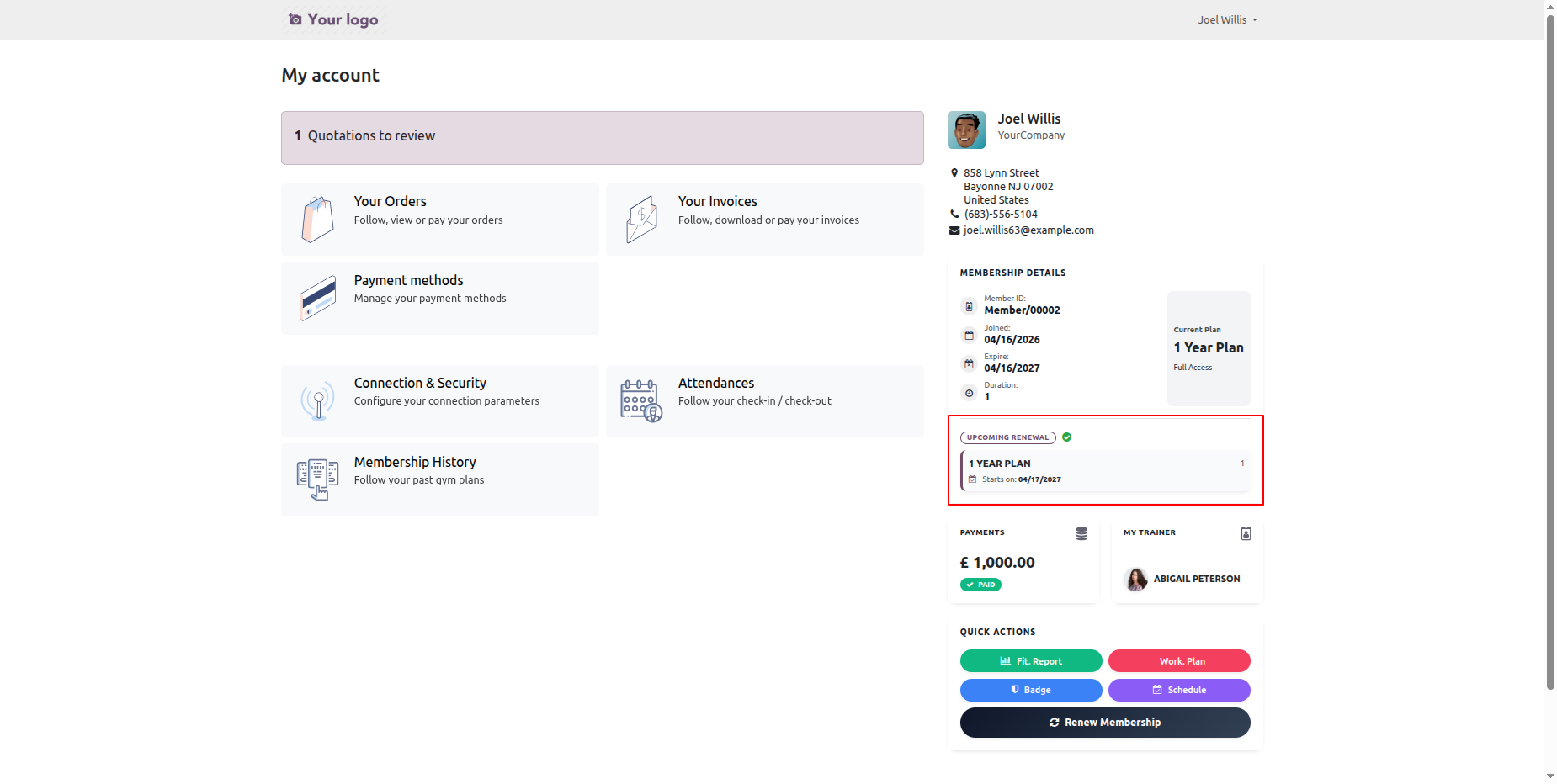Click the Member ID badge icon
This screenshot has height=784, width=1557.
[969, 306]
